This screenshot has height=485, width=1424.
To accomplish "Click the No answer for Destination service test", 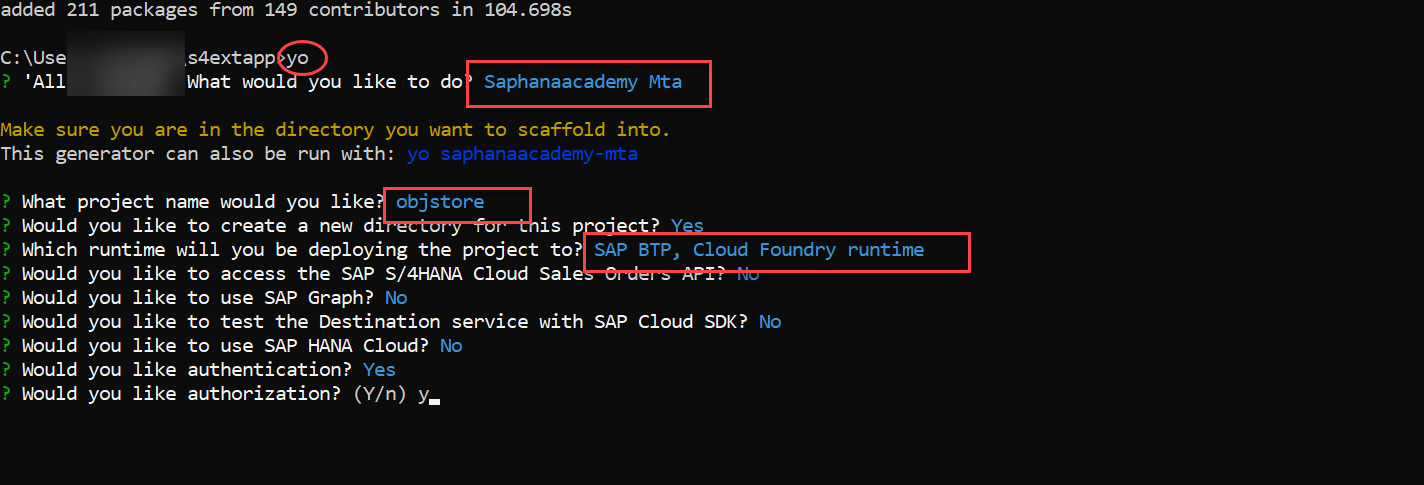I will (770, 322).
